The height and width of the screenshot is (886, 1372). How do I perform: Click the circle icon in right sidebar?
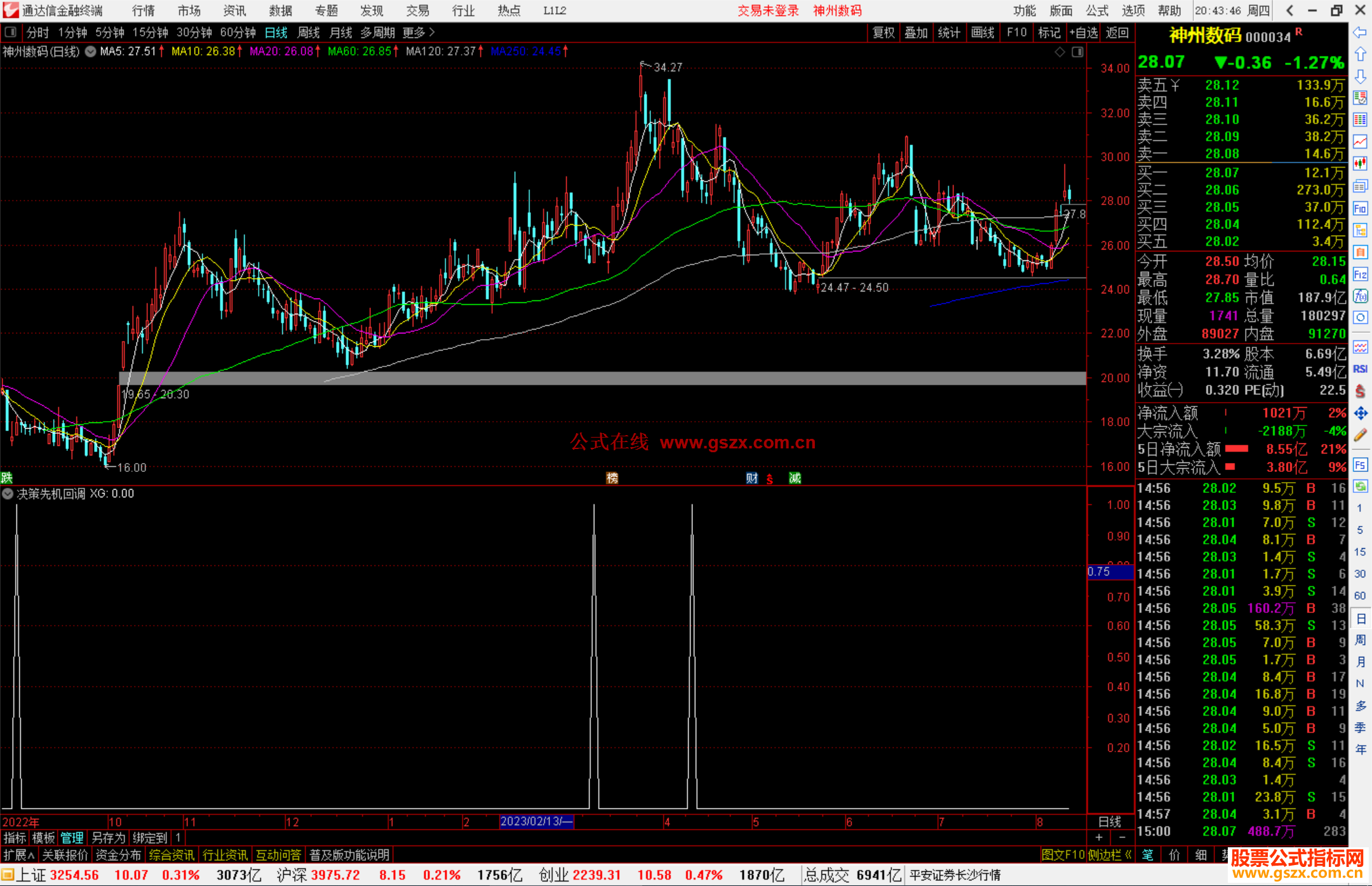pyautogui.click(x=1360, y=318)
